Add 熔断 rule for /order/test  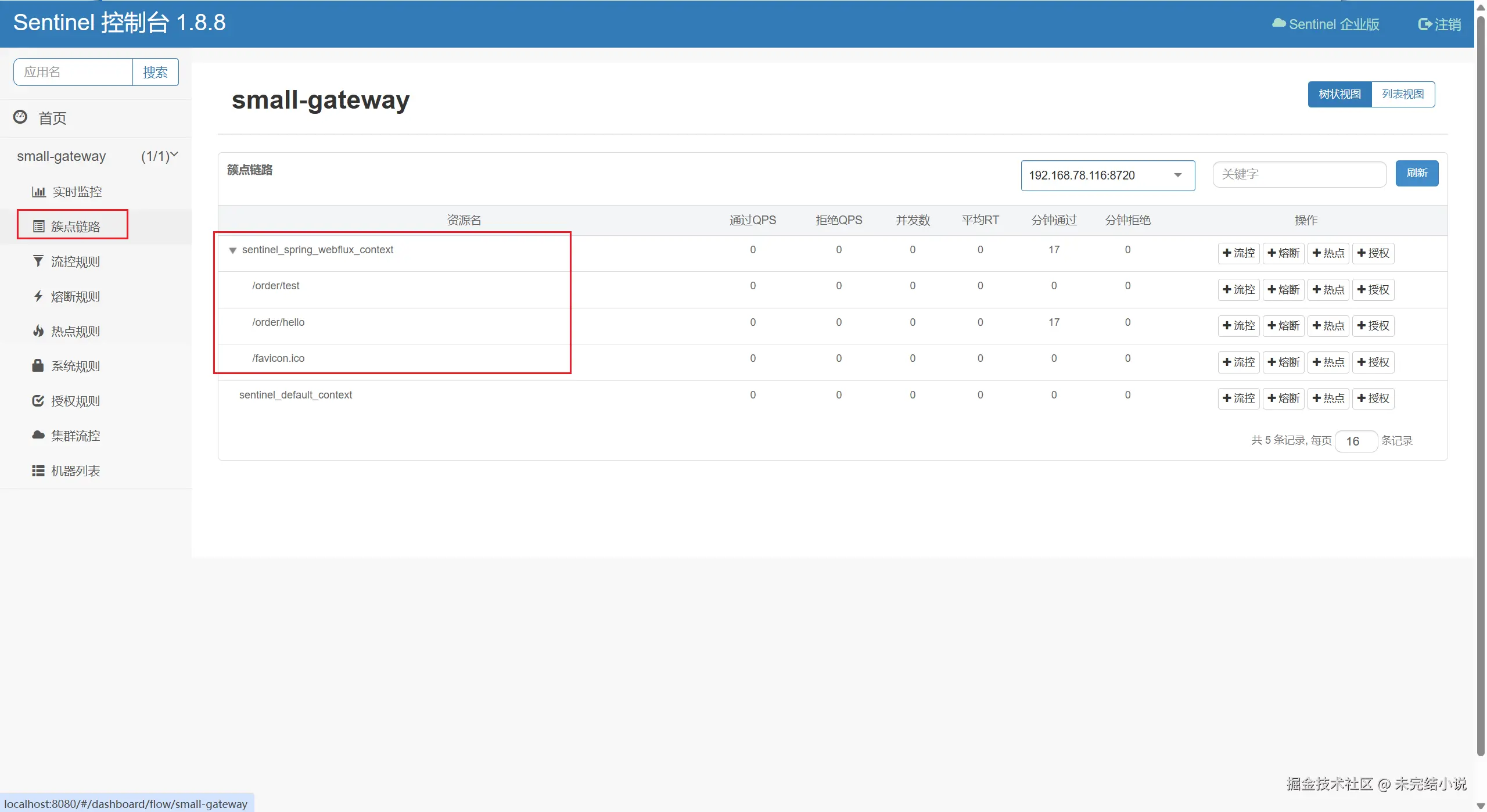point(1283,289)
